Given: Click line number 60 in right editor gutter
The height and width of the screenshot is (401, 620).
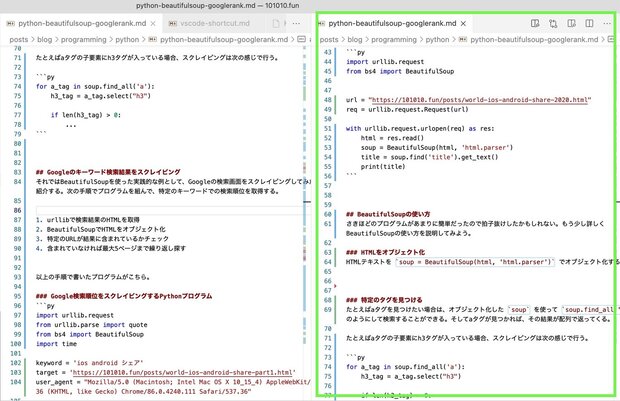Looking at the screenshot, I should [327, 214].
